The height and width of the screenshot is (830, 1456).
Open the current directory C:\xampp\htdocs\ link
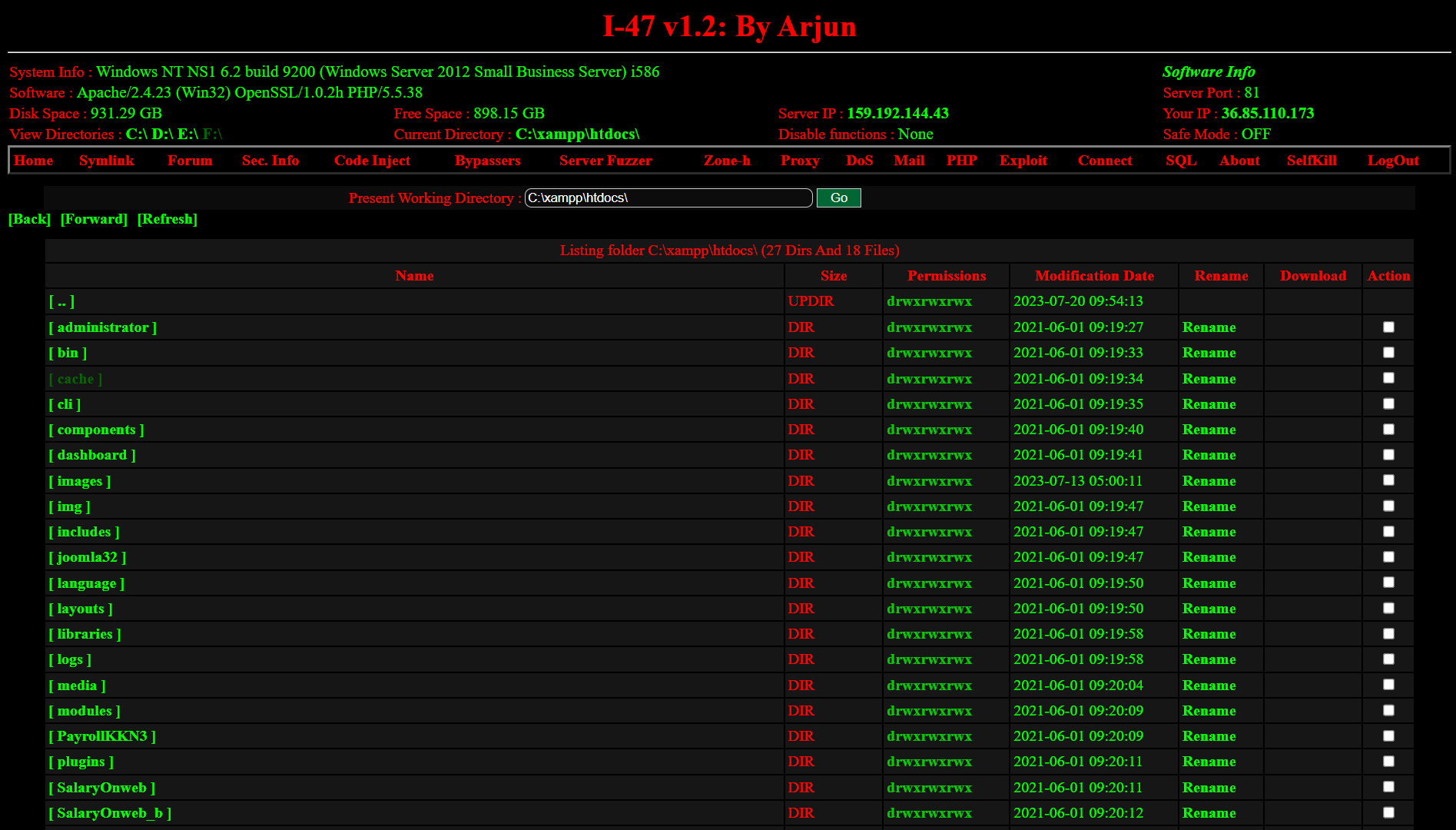click(x=577, y=134)
